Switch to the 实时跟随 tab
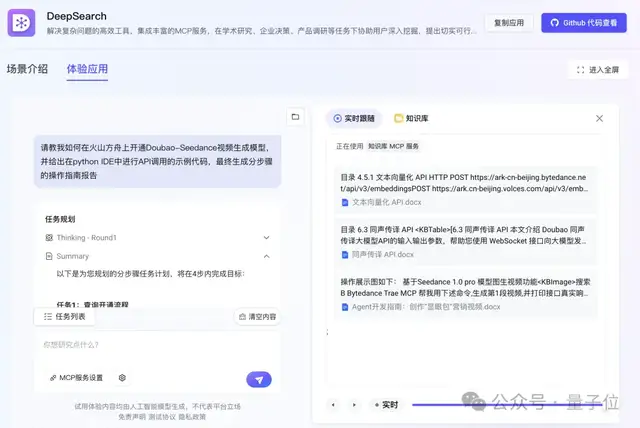Image resolution: width=640 pixels, height=428 pixels. tap(354, 118)
